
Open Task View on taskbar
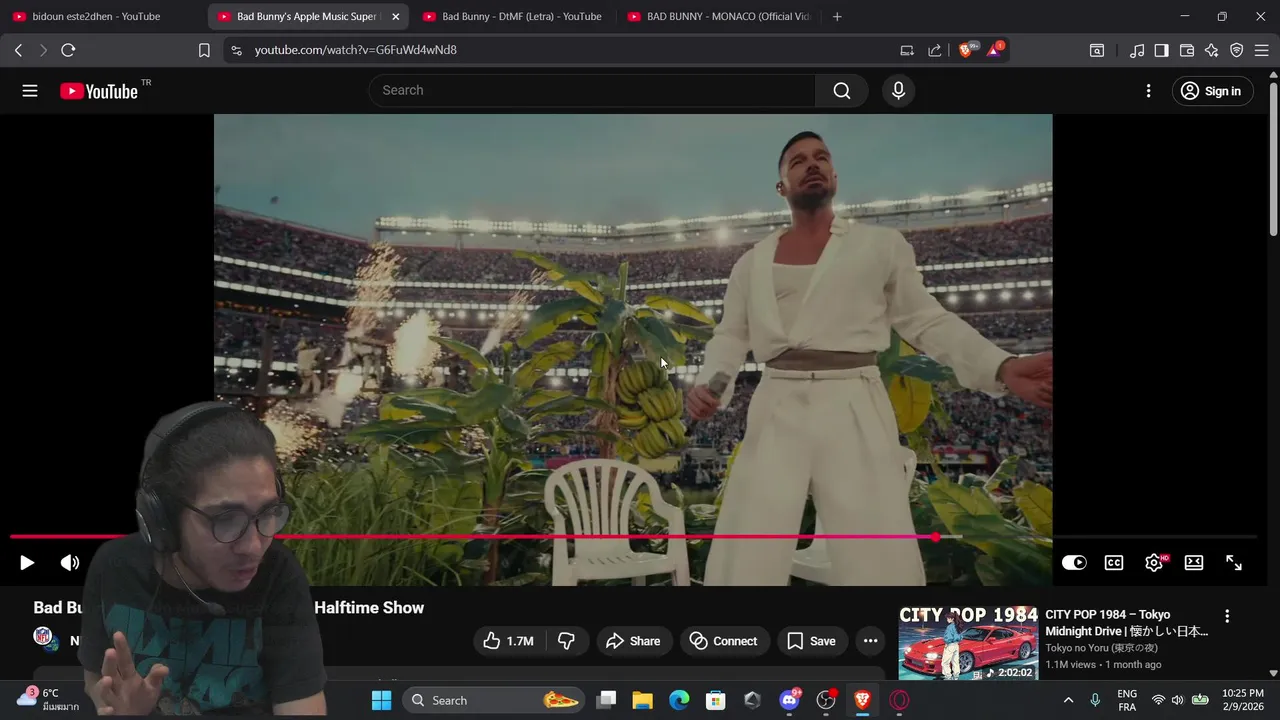click(606, 700)
